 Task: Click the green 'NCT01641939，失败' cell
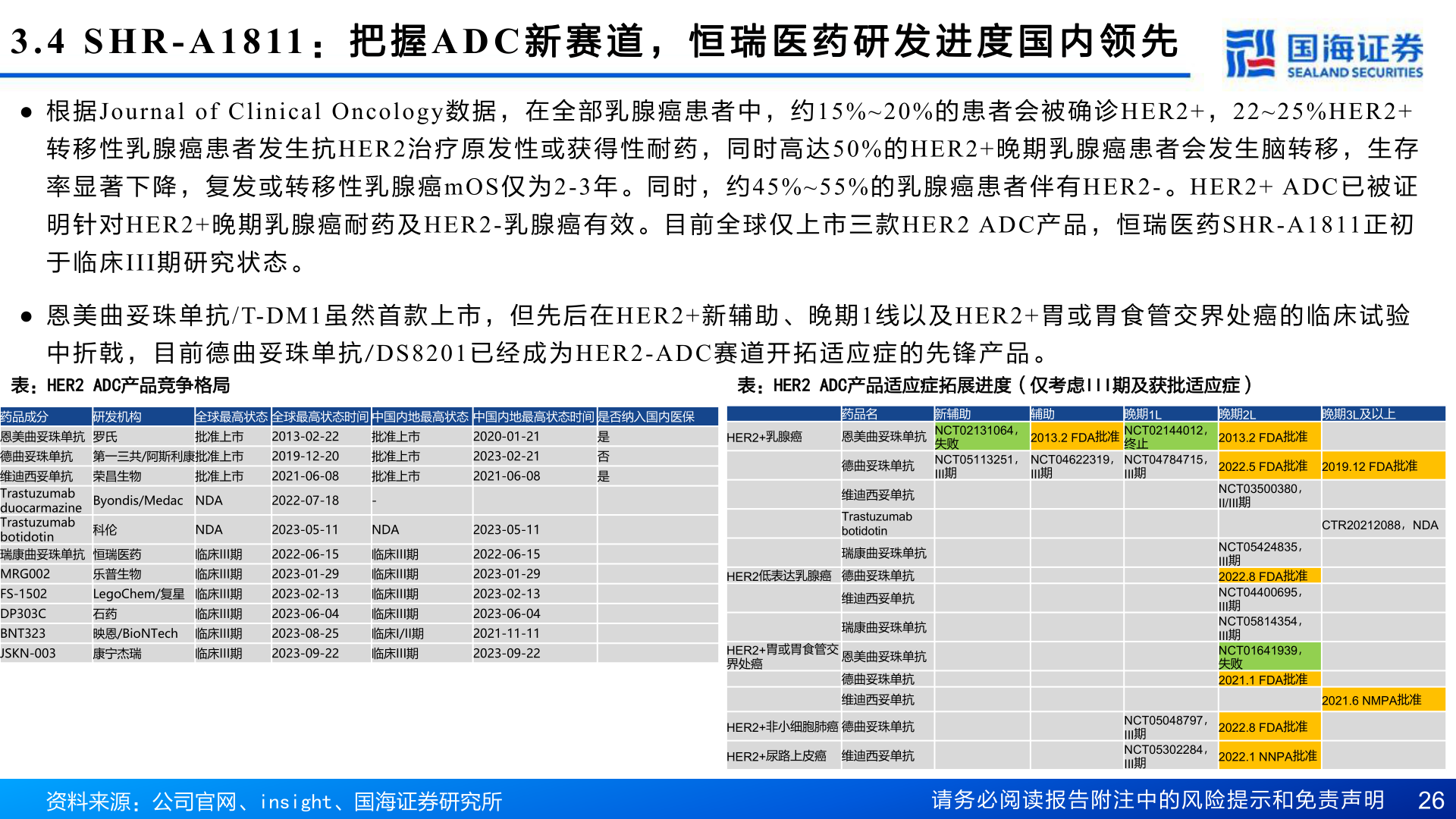pos(1269,656)
